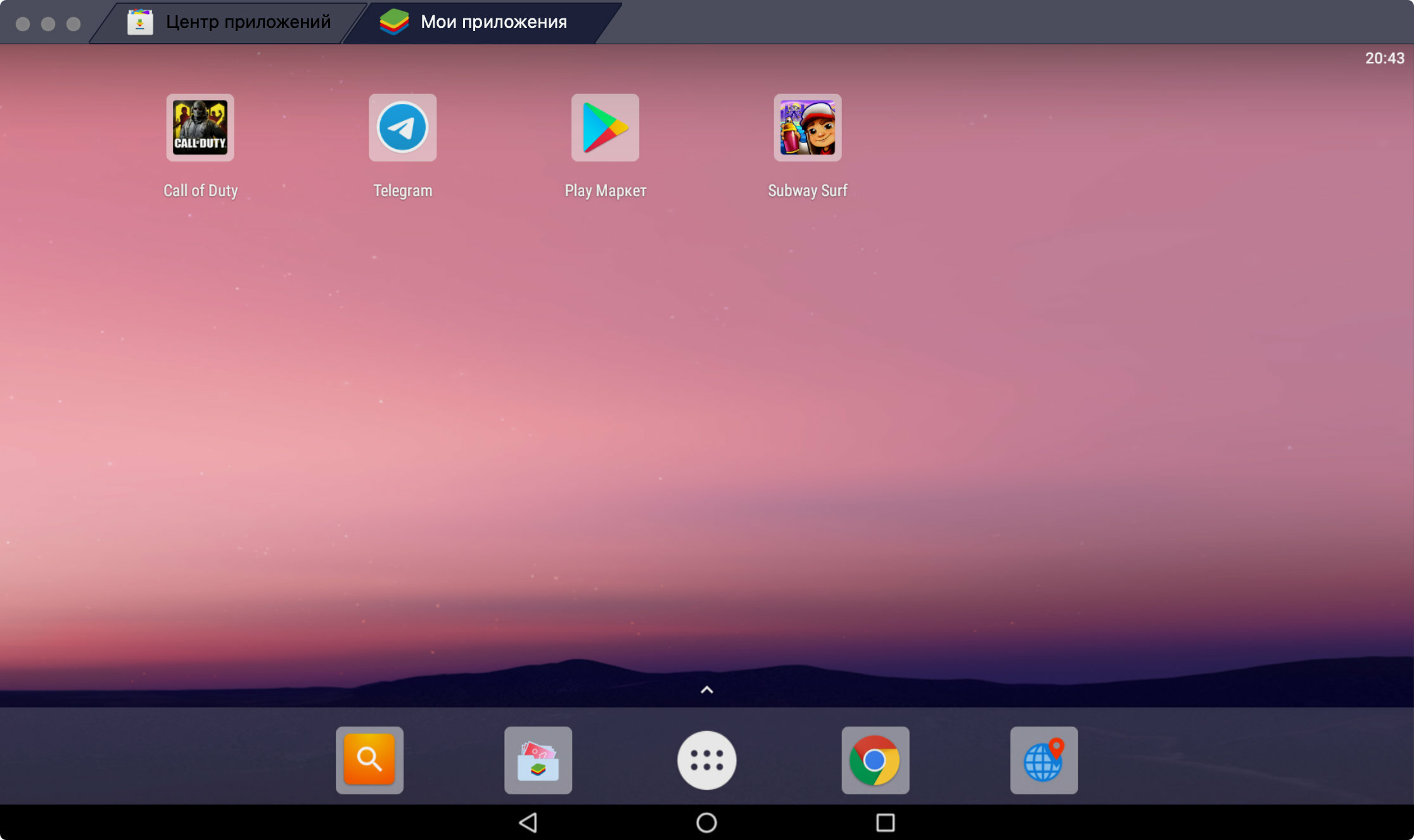Click the Subway Surf label text
The image size is (1414, 840).
pyautogui.click(x=808, y=191)
